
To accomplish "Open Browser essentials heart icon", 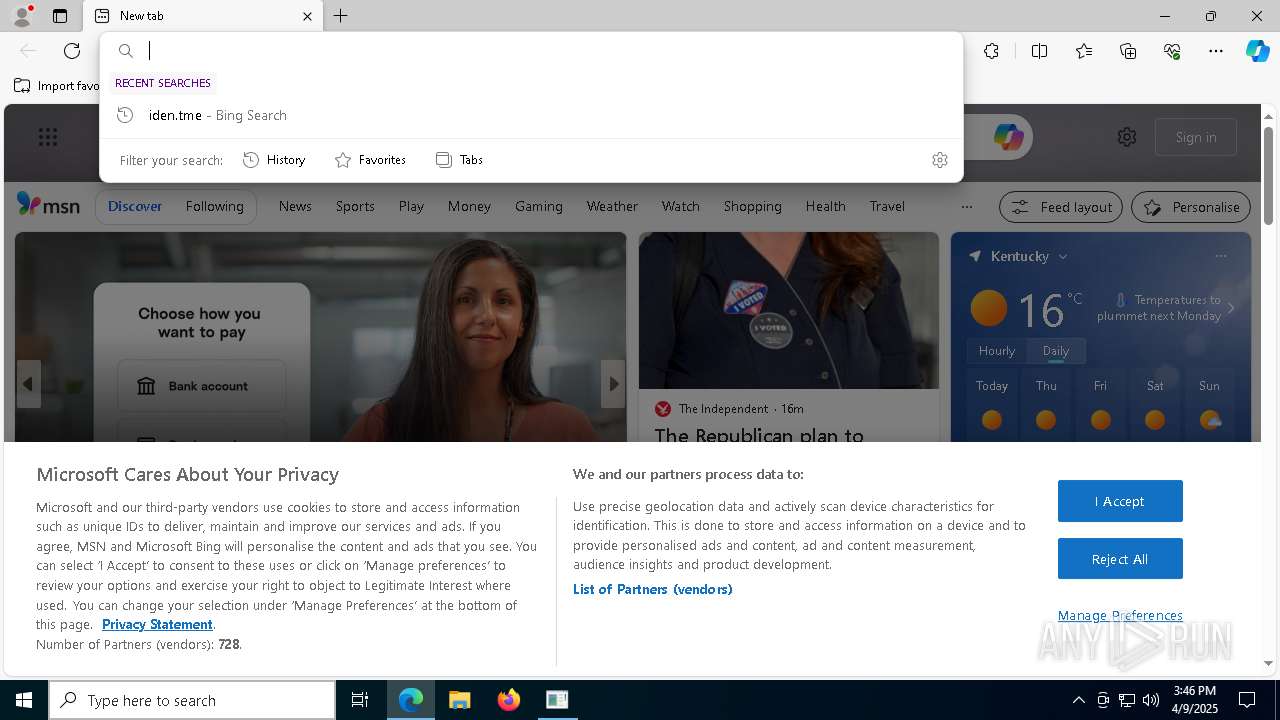I will [1172, 51].
